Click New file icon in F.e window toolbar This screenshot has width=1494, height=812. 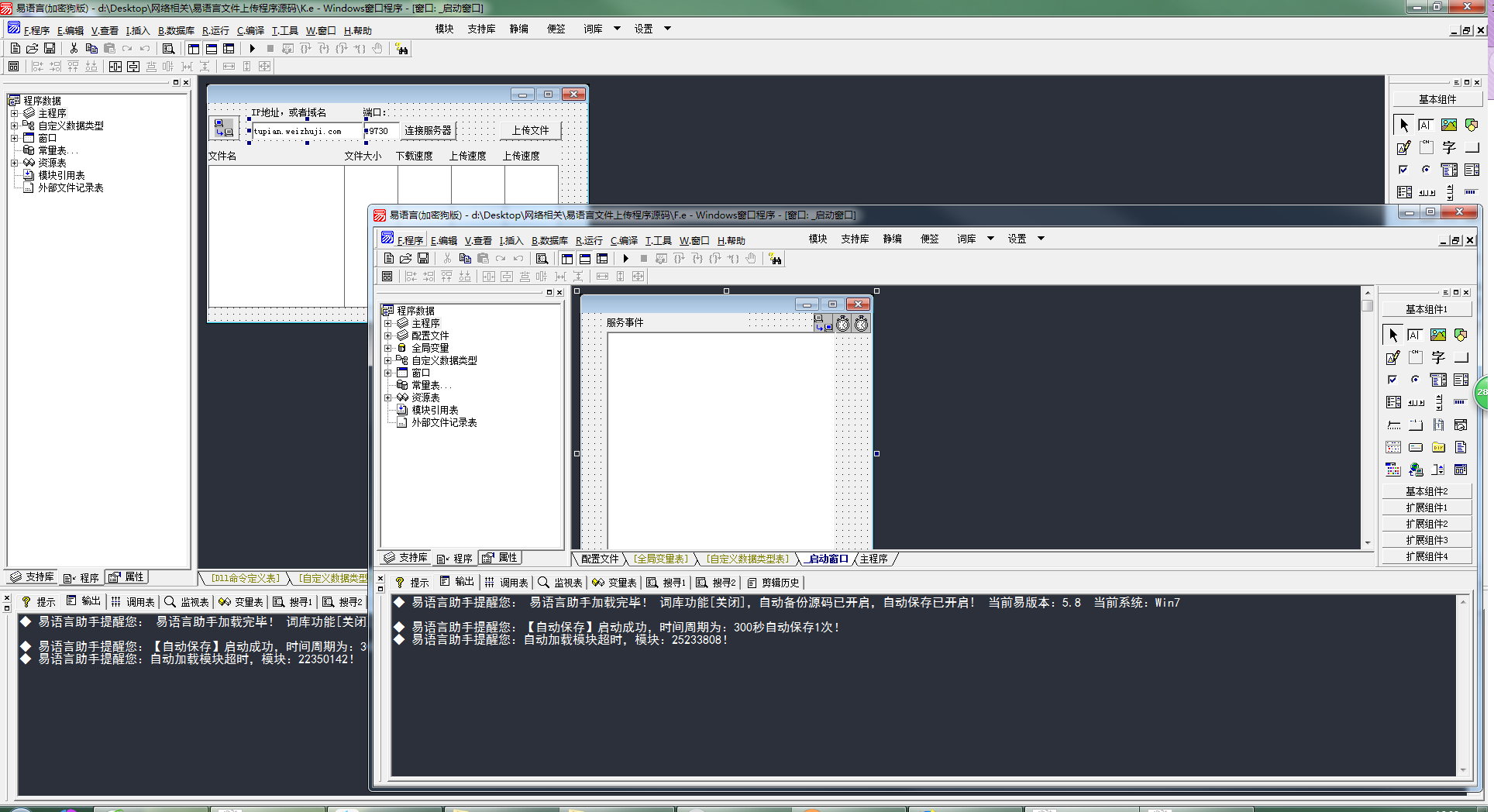pos(389,259)
